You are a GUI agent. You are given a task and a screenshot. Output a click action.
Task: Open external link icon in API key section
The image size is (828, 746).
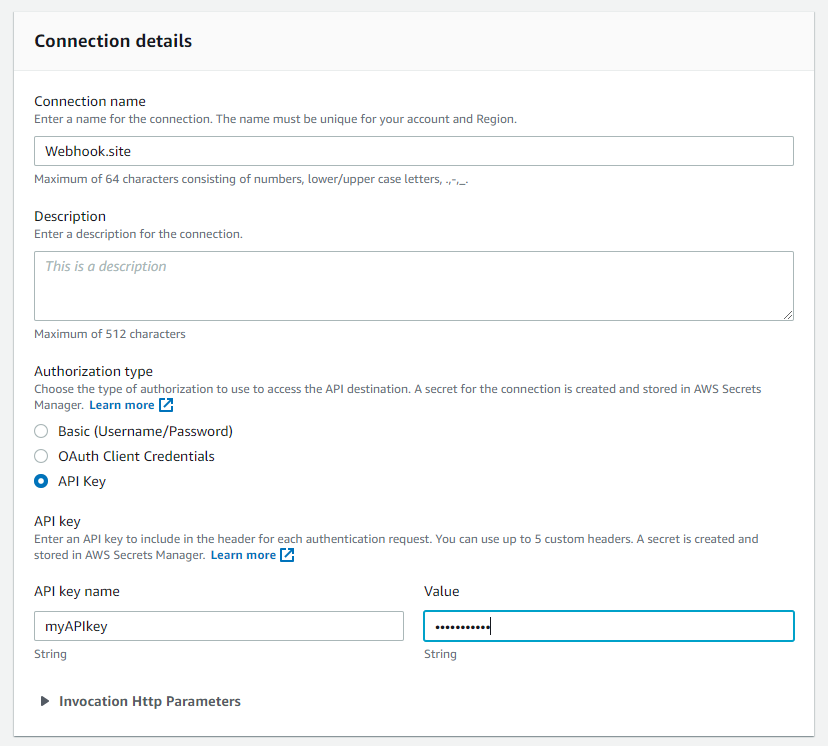287,555
